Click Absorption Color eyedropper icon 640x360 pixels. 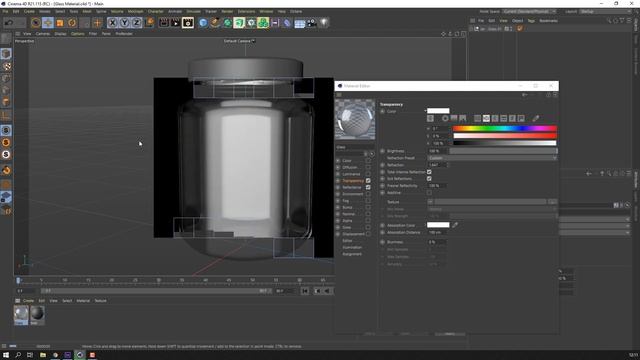point(455,225)
